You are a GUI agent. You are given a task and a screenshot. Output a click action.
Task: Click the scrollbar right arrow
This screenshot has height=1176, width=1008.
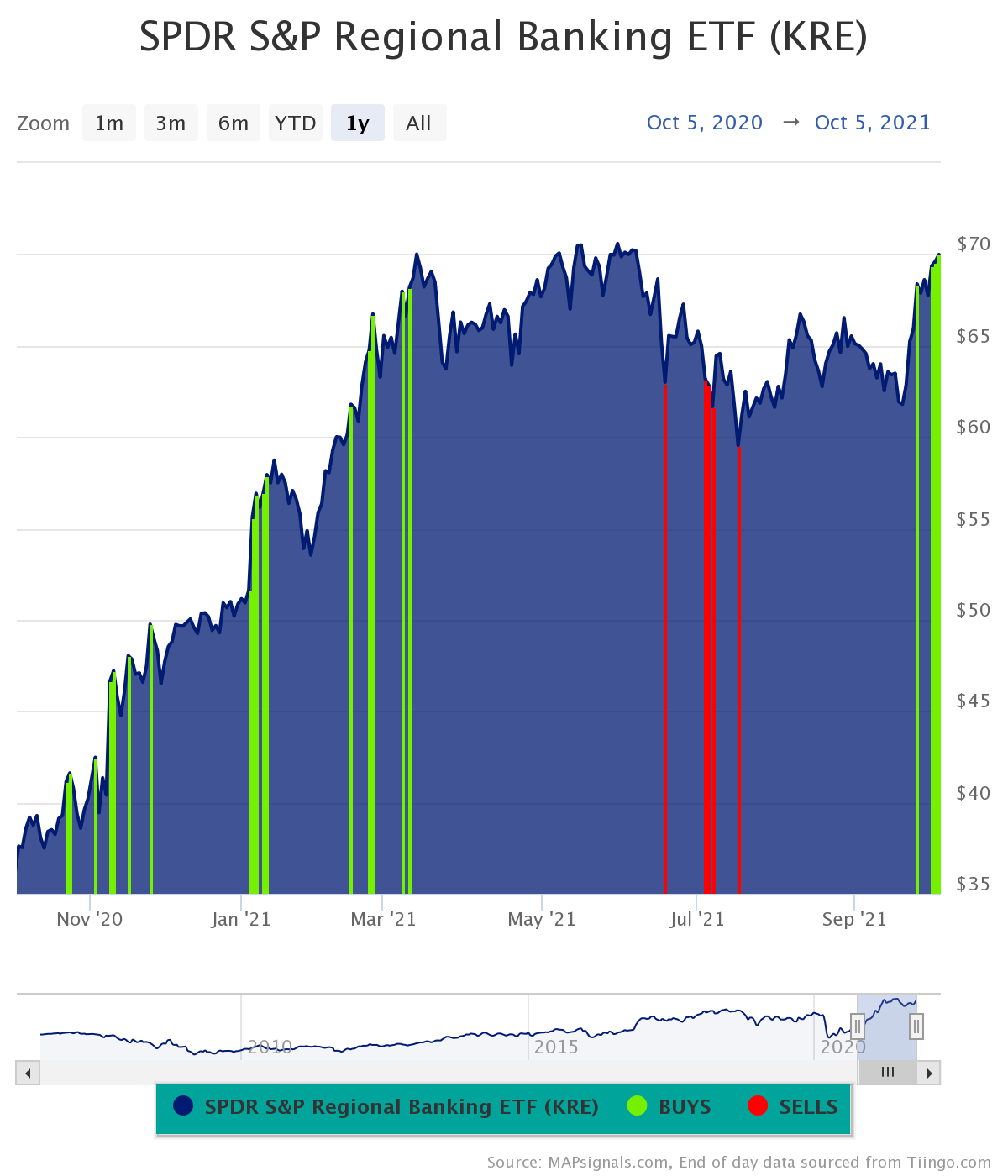929,1073
